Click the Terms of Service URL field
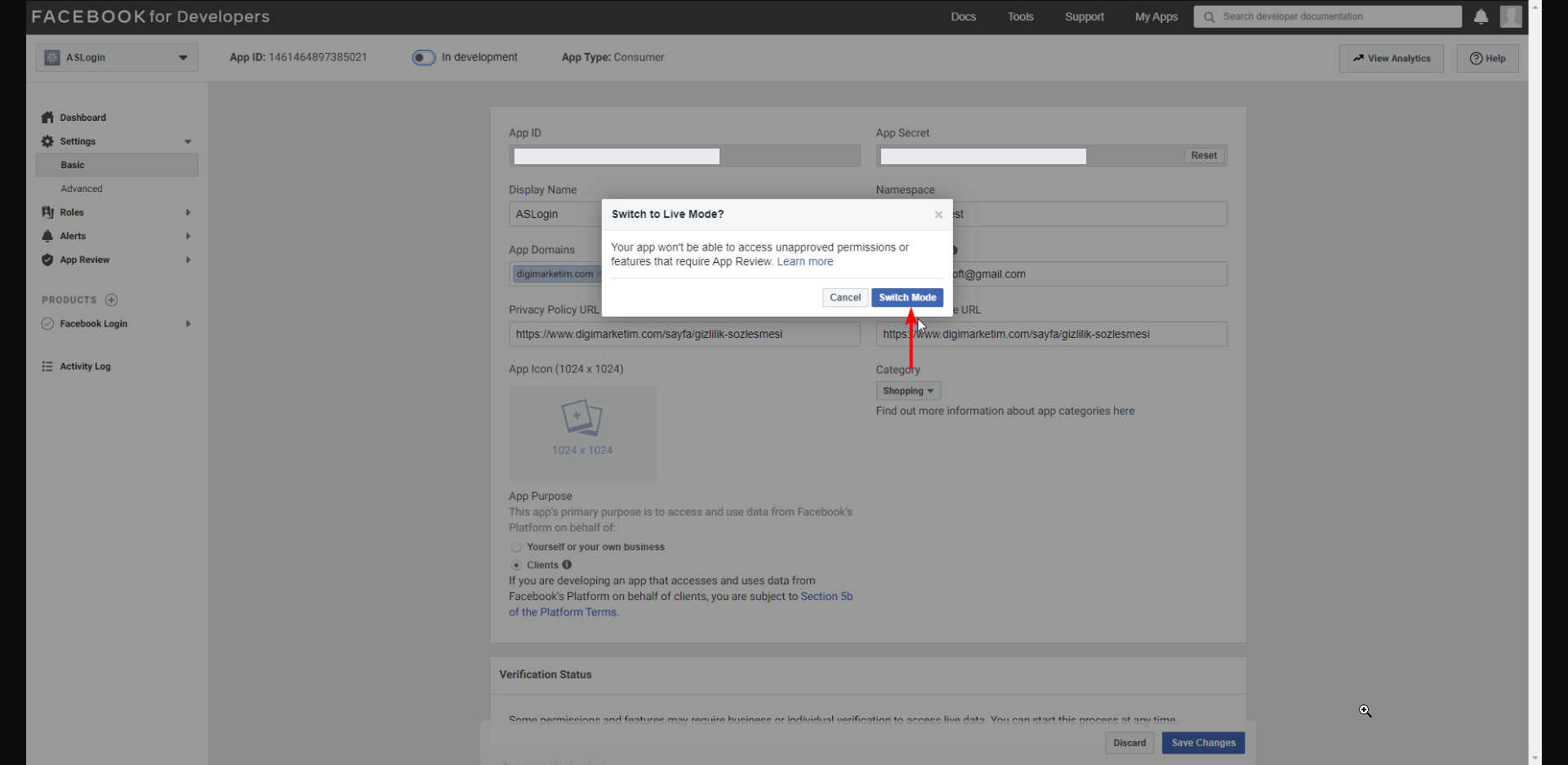 pyautogui.click(x=1051, y=334)
